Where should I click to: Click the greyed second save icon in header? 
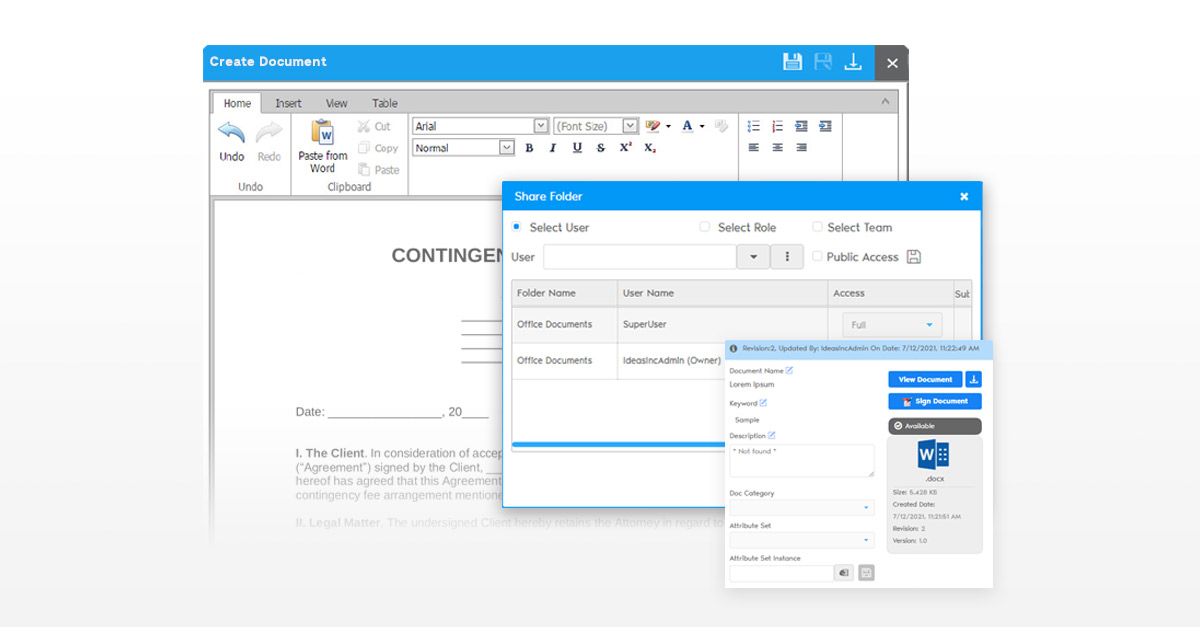click(823, 62)
